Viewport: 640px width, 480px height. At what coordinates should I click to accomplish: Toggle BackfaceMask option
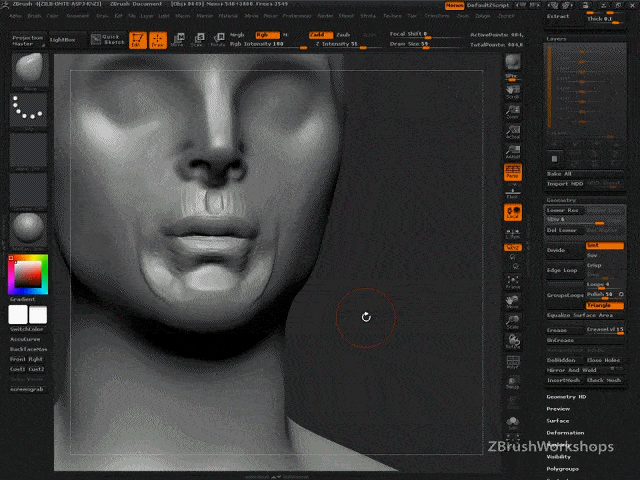[x=28, y=349]
